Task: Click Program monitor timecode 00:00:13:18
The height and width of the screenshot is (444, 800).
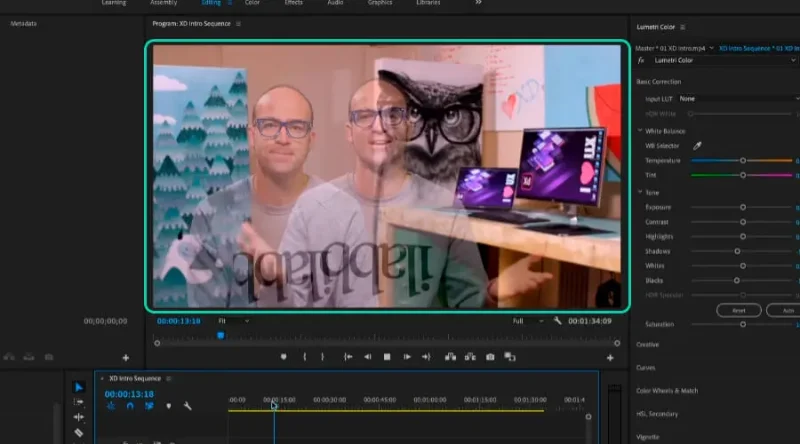Action: (x=179, y=321)
